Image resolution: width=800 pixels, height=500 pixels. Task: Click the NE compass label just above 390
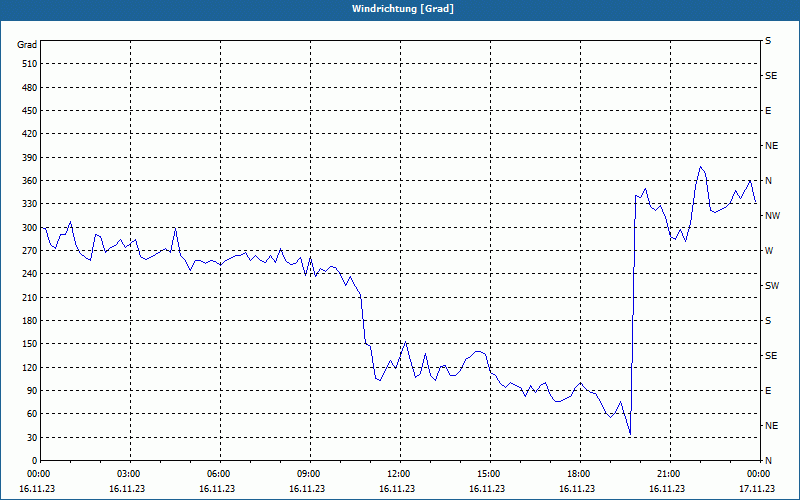tap(771, 146)
